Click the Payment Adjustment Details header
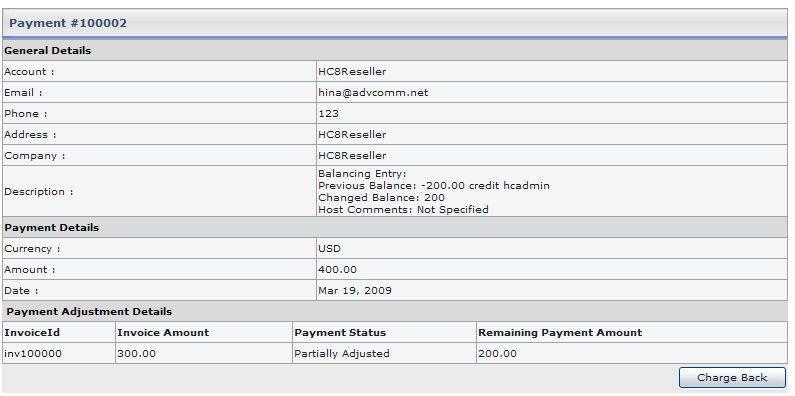Viewport: 795px width, 396px height. click(89, 312)
